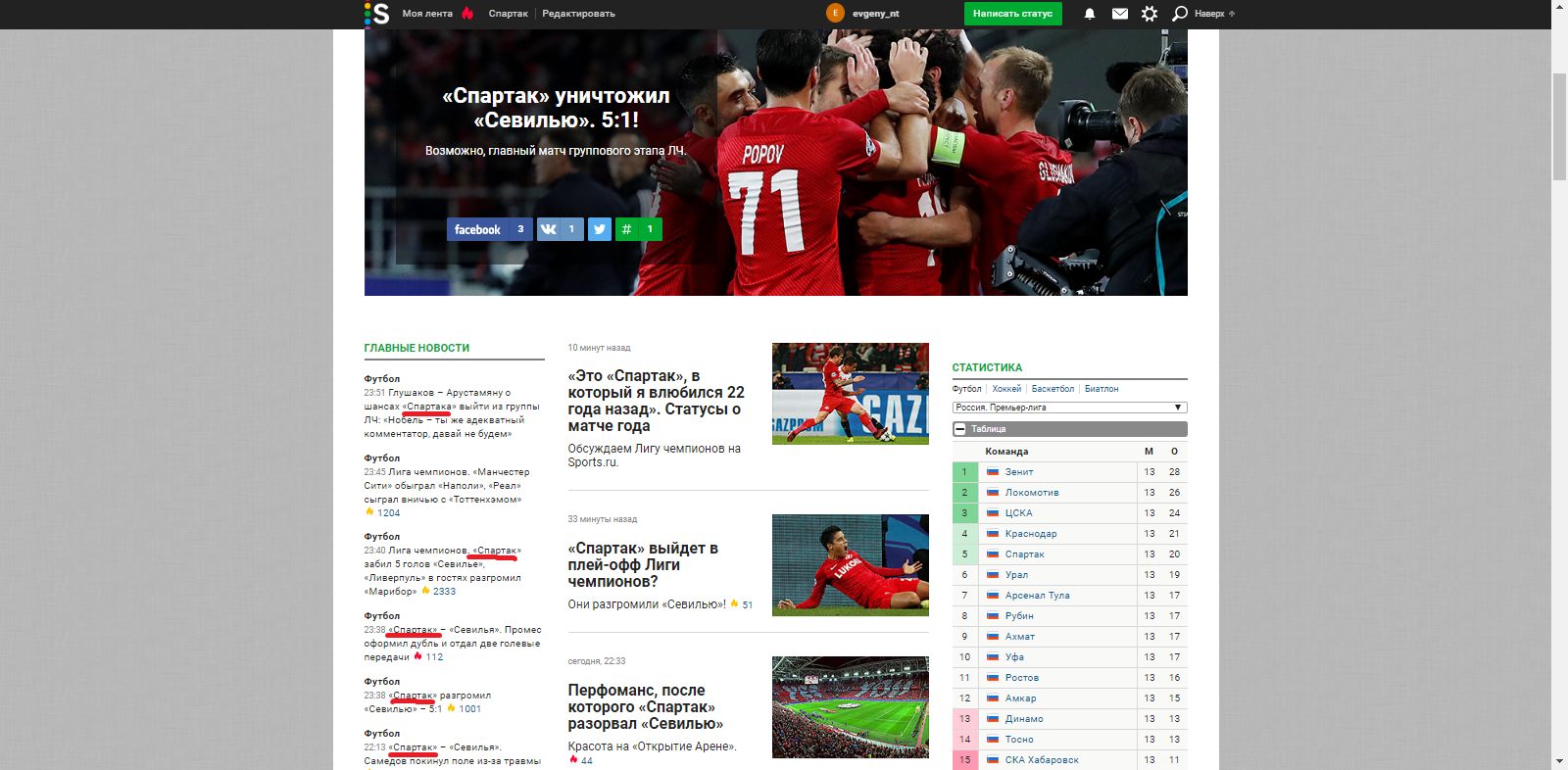Open search with the magnifier icon
1568x770 pixels.
pyautogui.click(x=1180, y=14)
